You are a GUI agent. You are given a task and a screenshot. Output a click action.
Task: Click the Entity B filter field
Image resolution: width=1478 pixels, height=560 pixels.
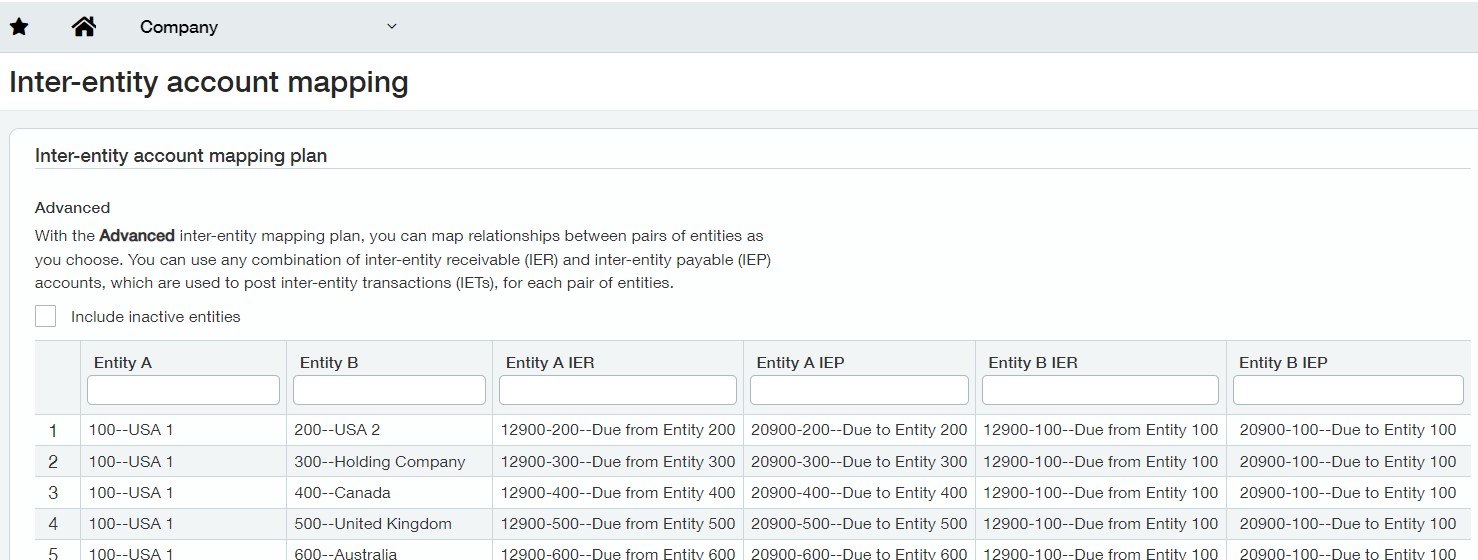[x=389, y=390]
